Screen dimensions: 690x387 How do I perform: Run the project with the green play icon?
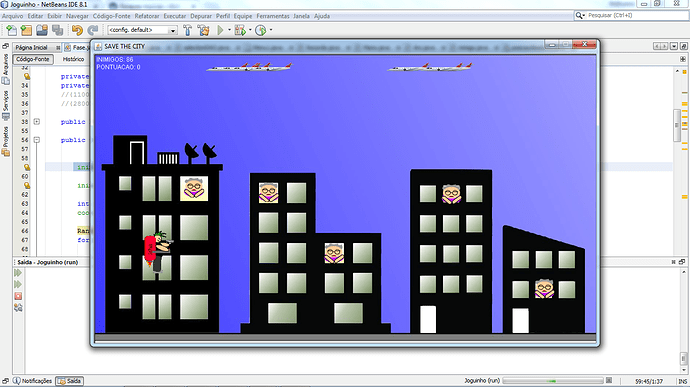[220, 30]
